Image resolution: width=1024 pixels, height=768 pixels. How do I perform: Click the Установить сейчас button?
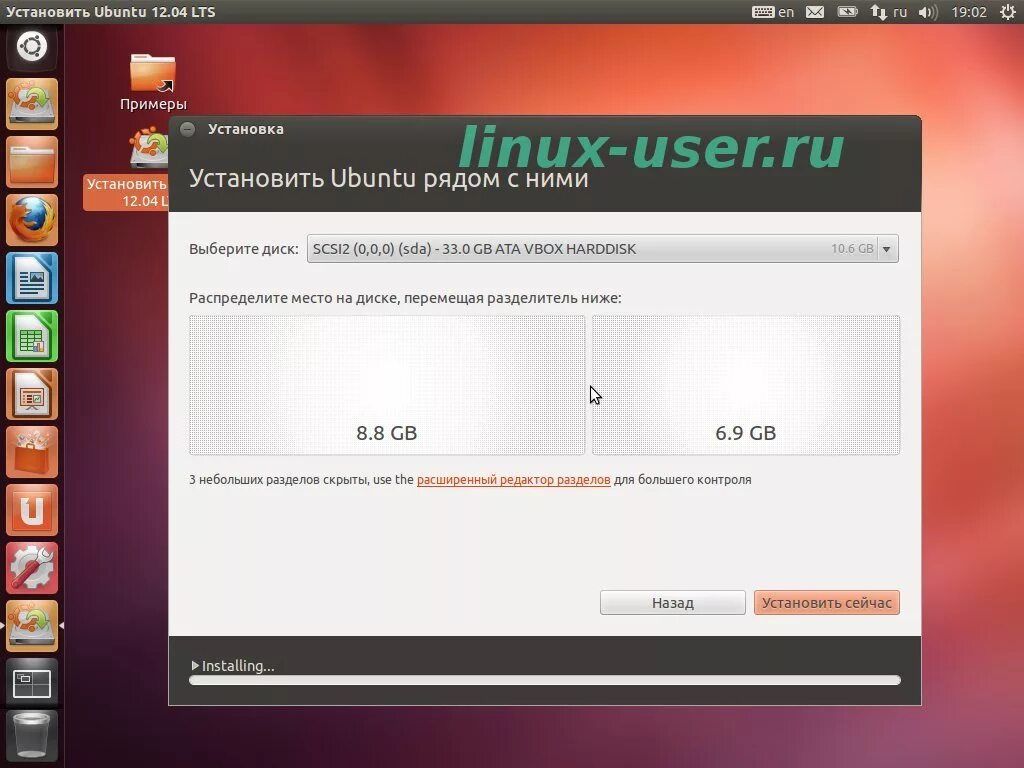(827, 602)
